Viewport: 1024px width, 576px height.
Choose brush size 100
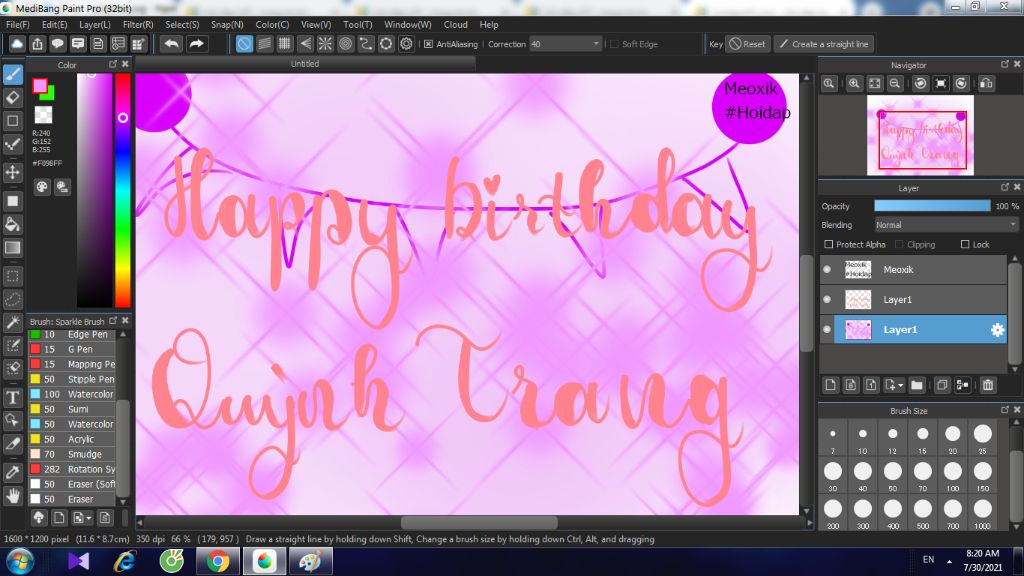pyautogui.click(x=952, y=475)
